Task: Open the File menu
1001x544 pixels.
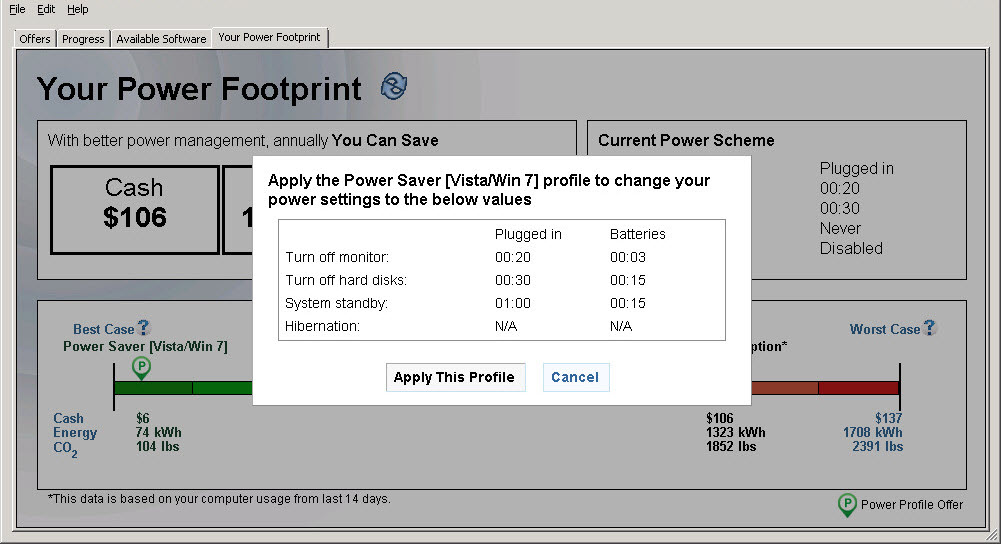Action: pos(17,9)
